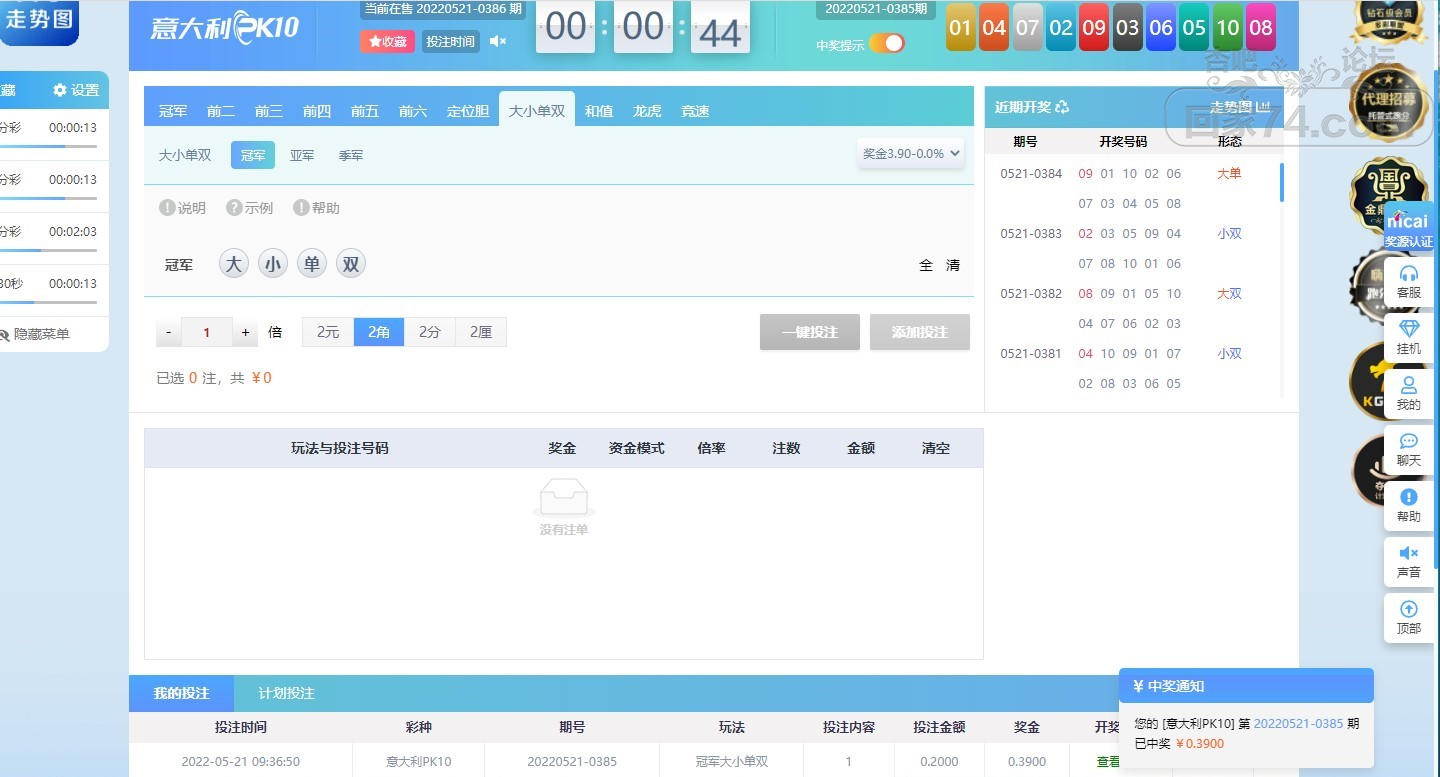
Task: Click the 添加投注 button
Action: point(920,332)
